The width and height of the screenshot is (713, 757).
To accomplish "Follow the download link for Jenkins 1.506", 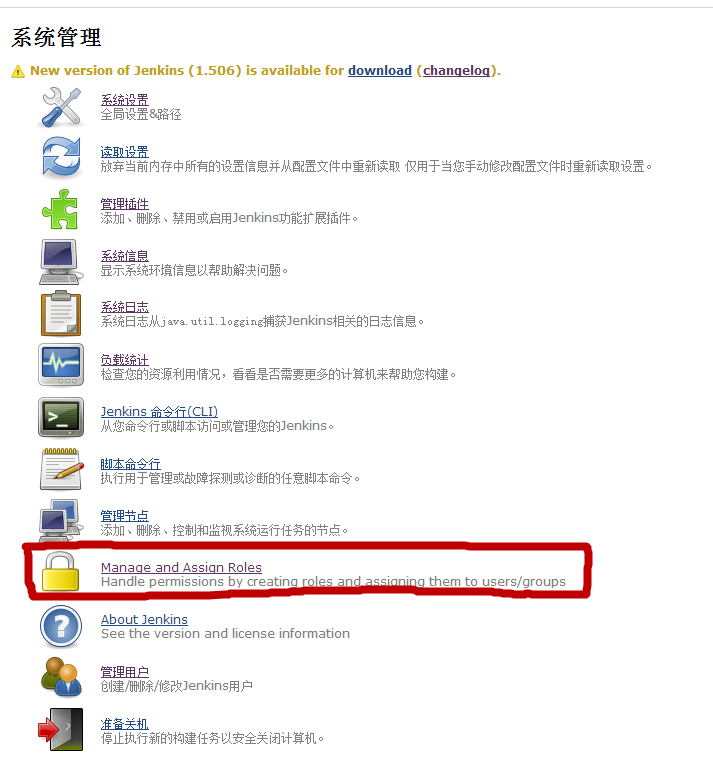I will tap(380, 70).
